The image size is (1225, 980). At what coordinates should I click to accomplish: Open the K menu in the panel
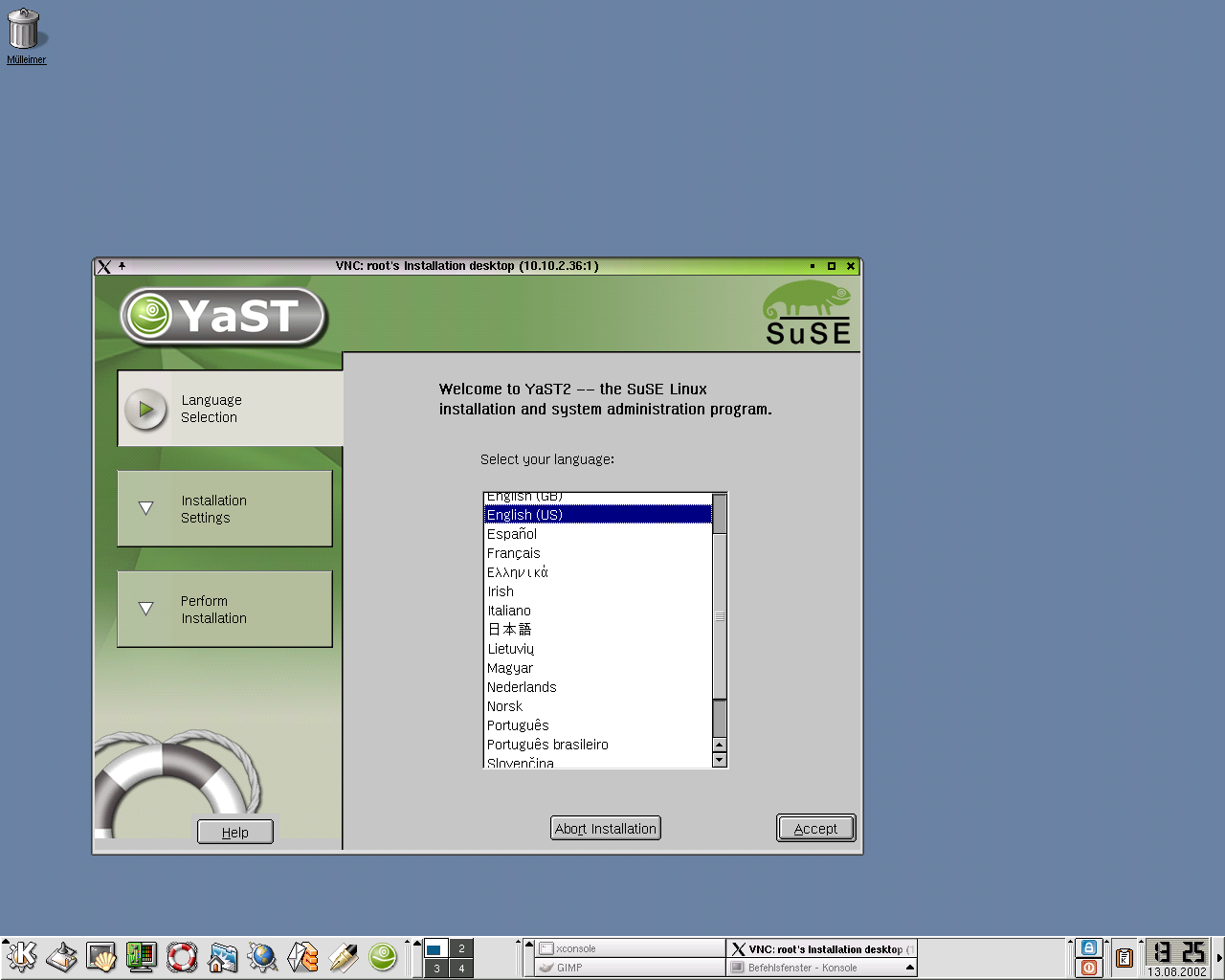pos(21,956)
